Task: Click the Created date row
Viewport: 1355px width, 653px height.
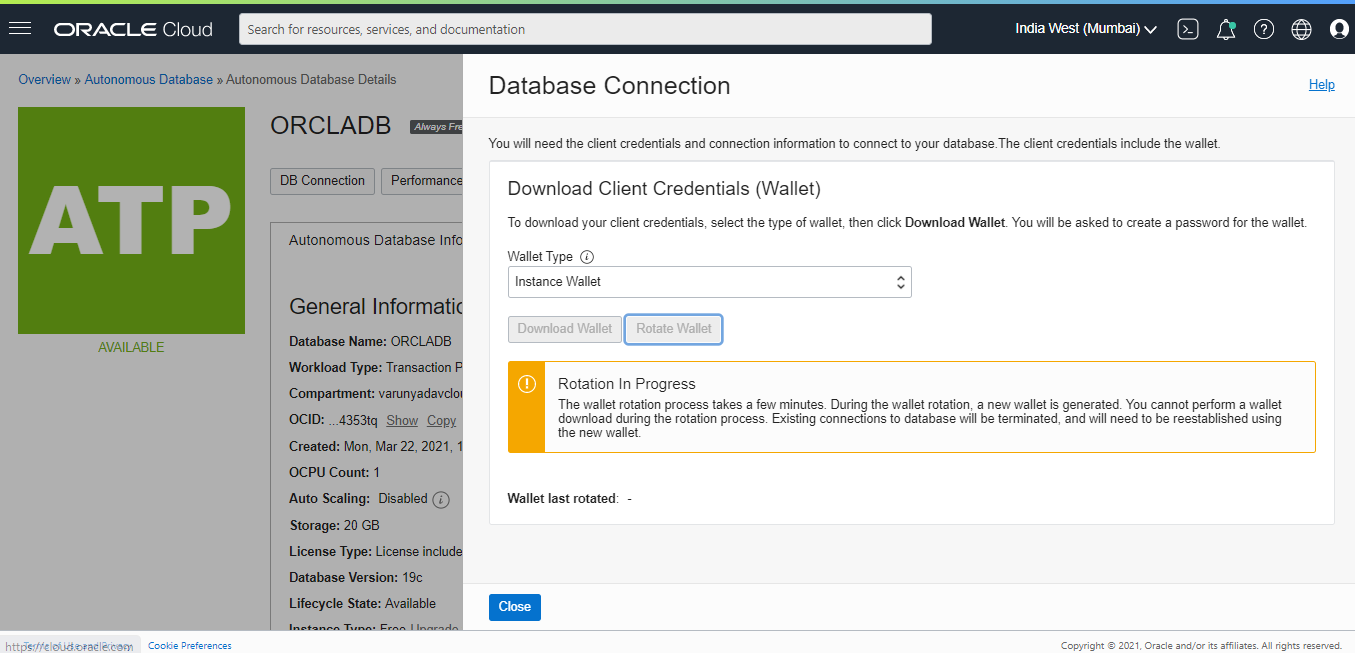Action: tap(376, 447)
